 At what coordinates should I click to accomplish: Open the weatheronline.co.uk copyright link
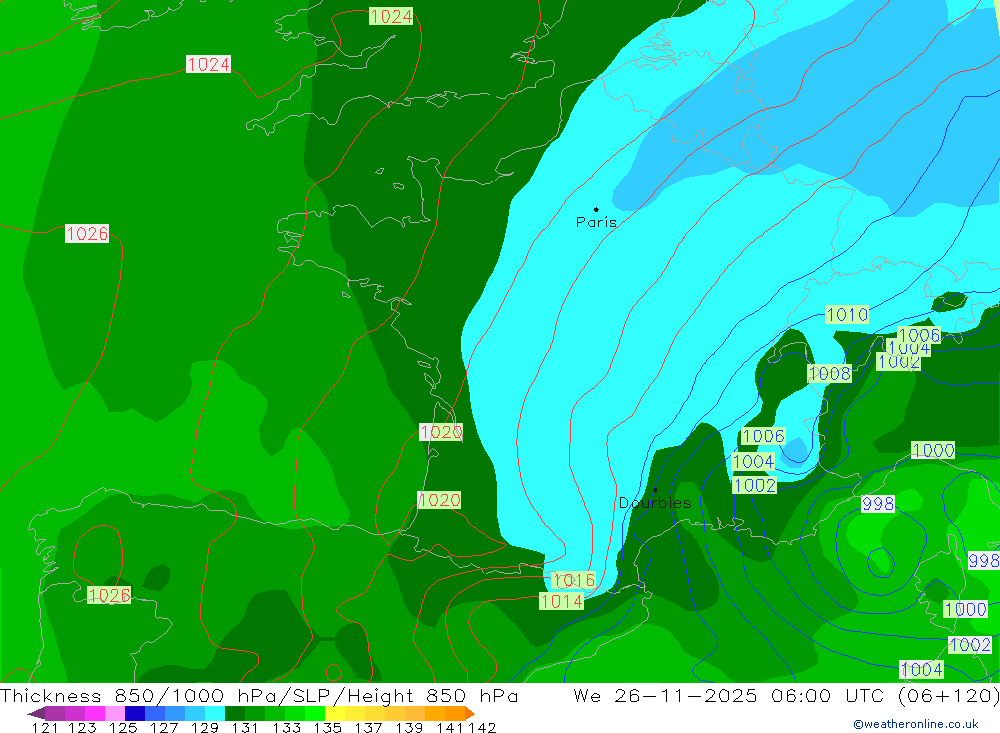click(x=916, y=724)
